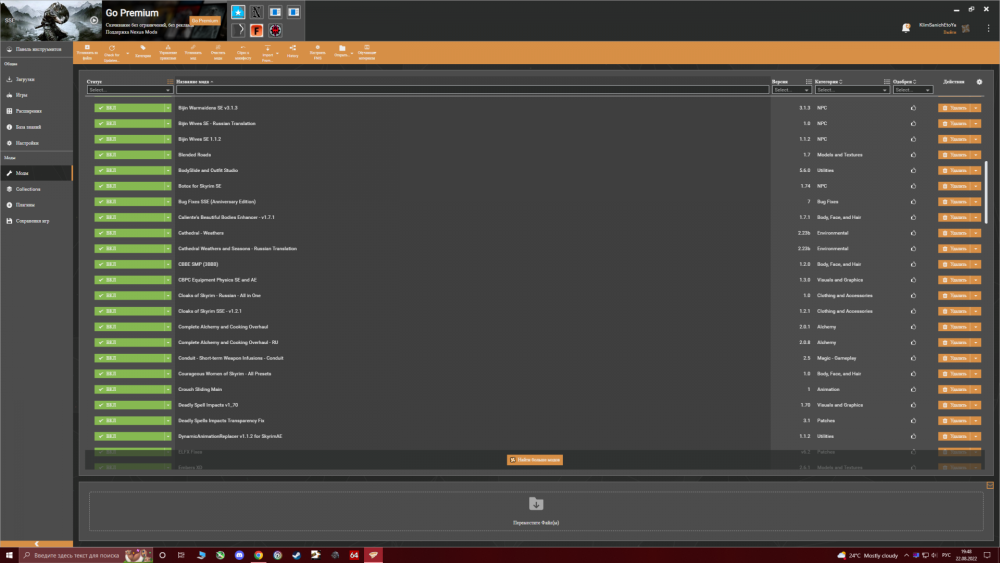Toggle enabled status of DynamicAnimationReplacer
This screenshot has height=563, width=1000.
click(129, 436)
